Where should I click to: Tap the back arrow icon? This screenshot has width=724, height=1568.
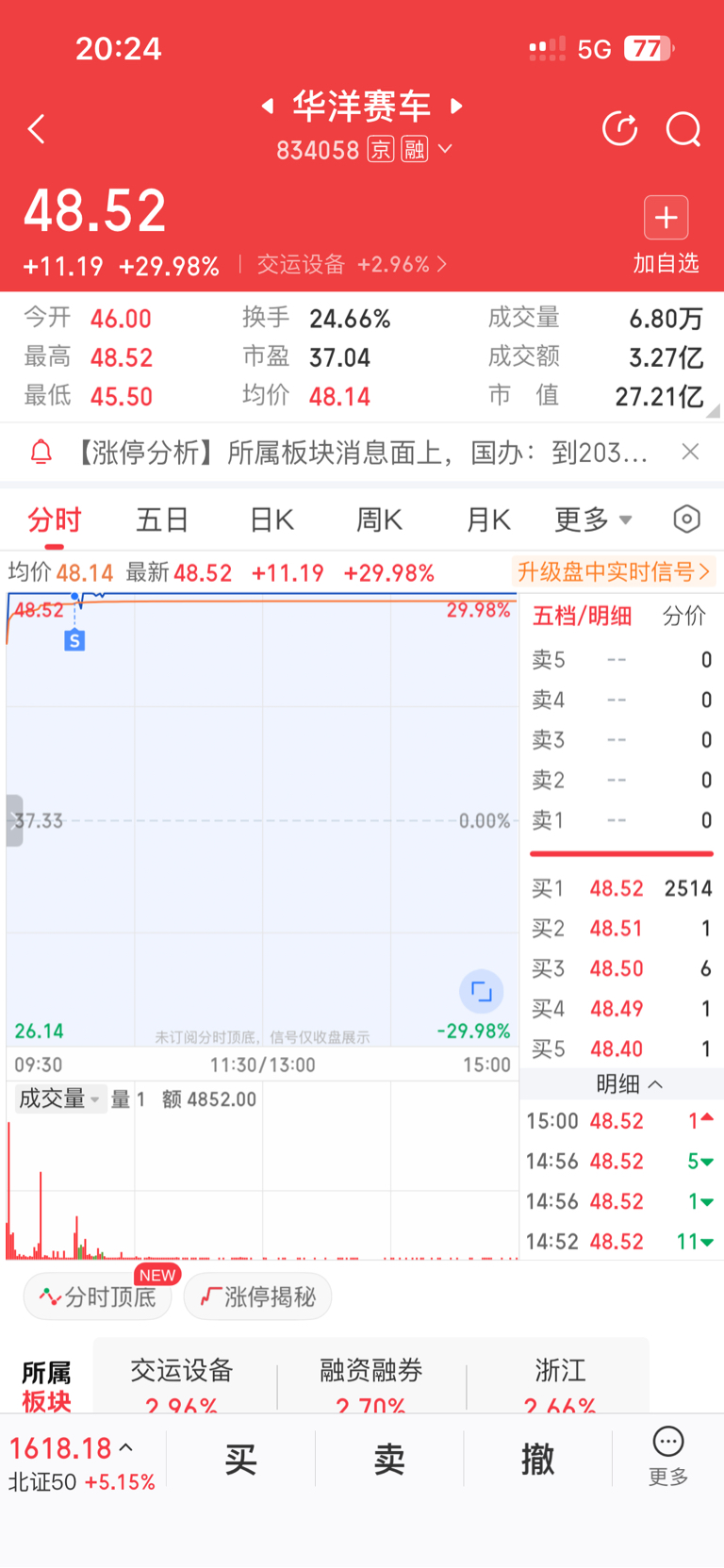pos(37,129)
